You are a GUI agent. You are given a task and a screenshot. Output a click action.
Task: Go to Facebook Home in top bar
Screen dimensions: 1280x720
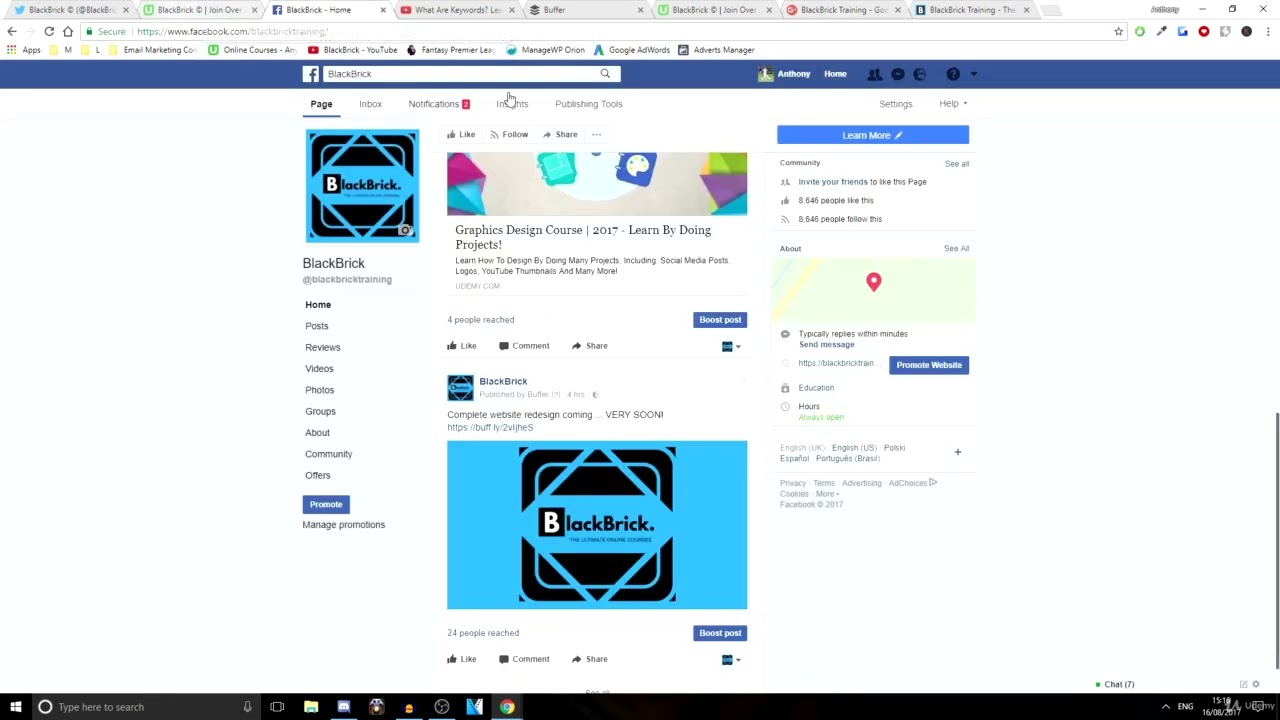pyautogui.click(x=835, y=74)
